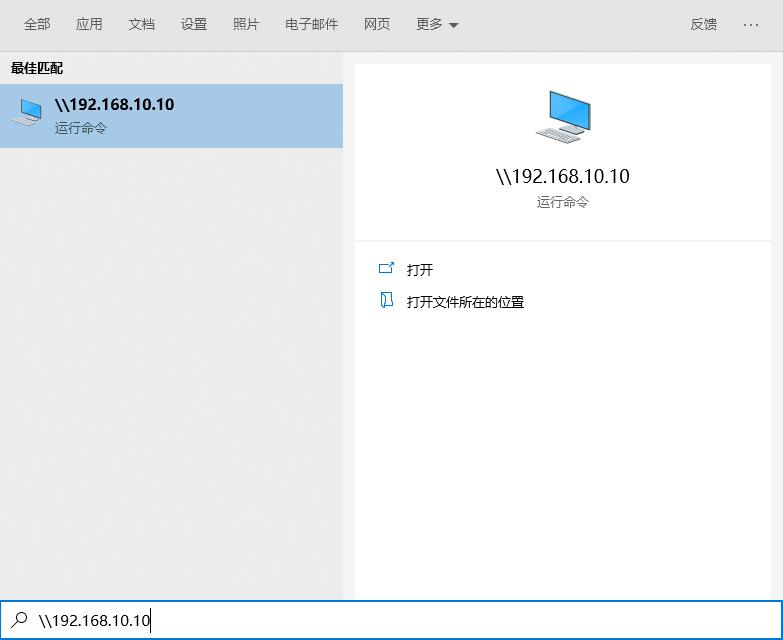Image resolution: width=783 pixels, height=640 pixels.
Task: Click the file location icon
Action: click(387, 301)
